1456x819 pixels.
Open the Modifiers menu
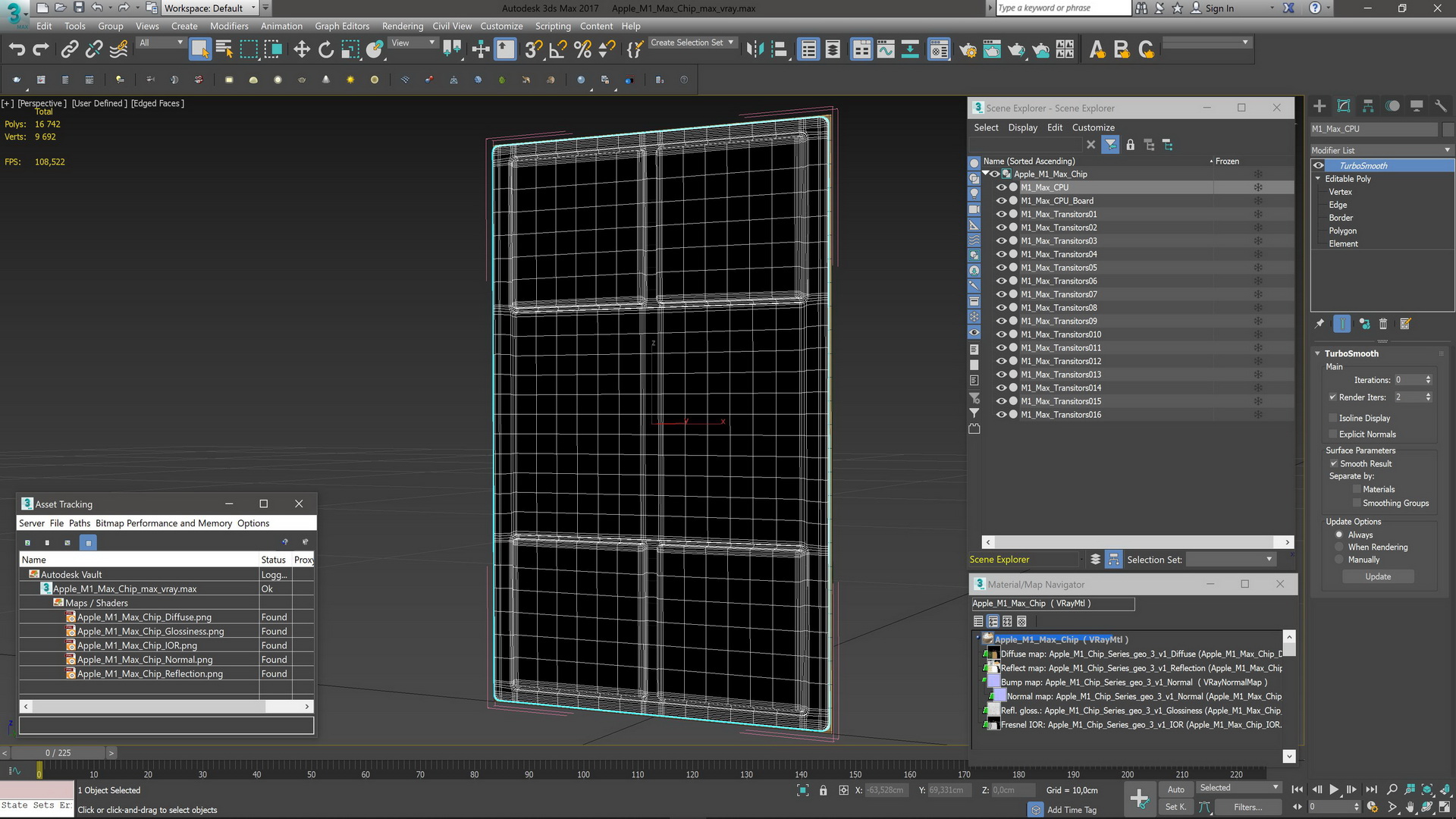pos(229,26)
